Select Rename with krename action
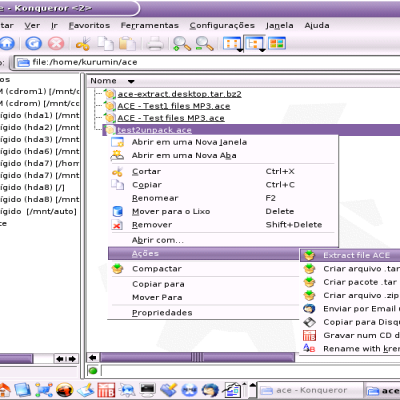This screenshot has height=400, width=400. click(x=350, y=349)
